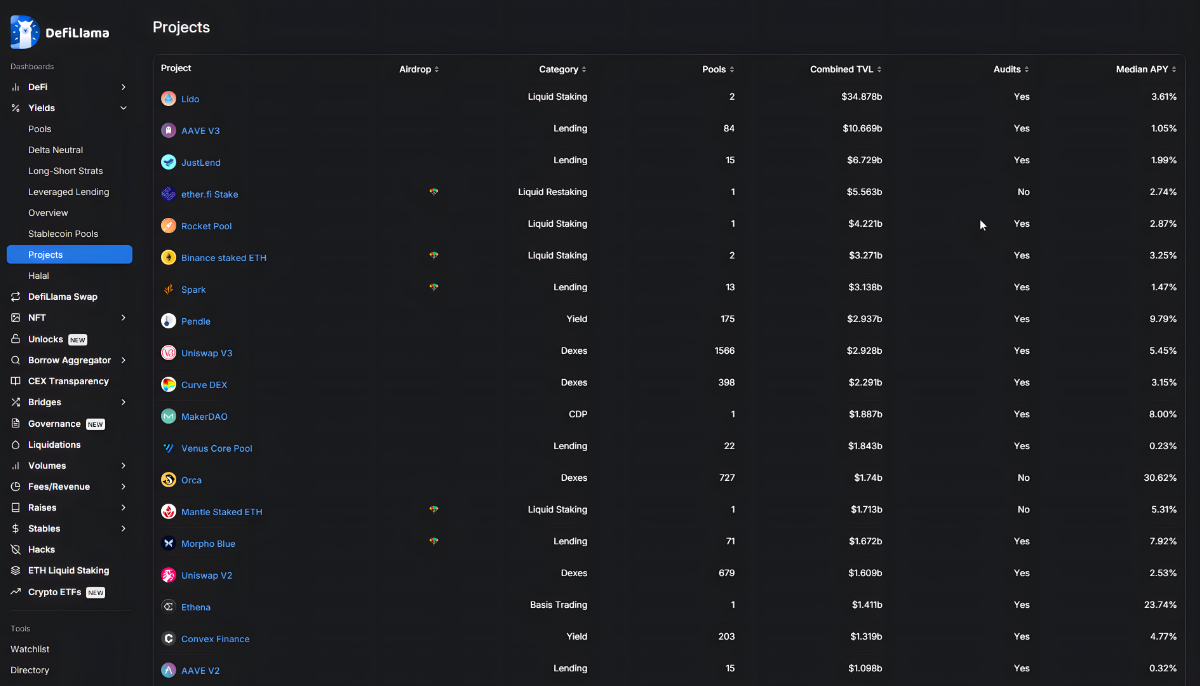Expand the Volumes sidebar section
This screenshot has height=686, width=1200.
point(122,465)
